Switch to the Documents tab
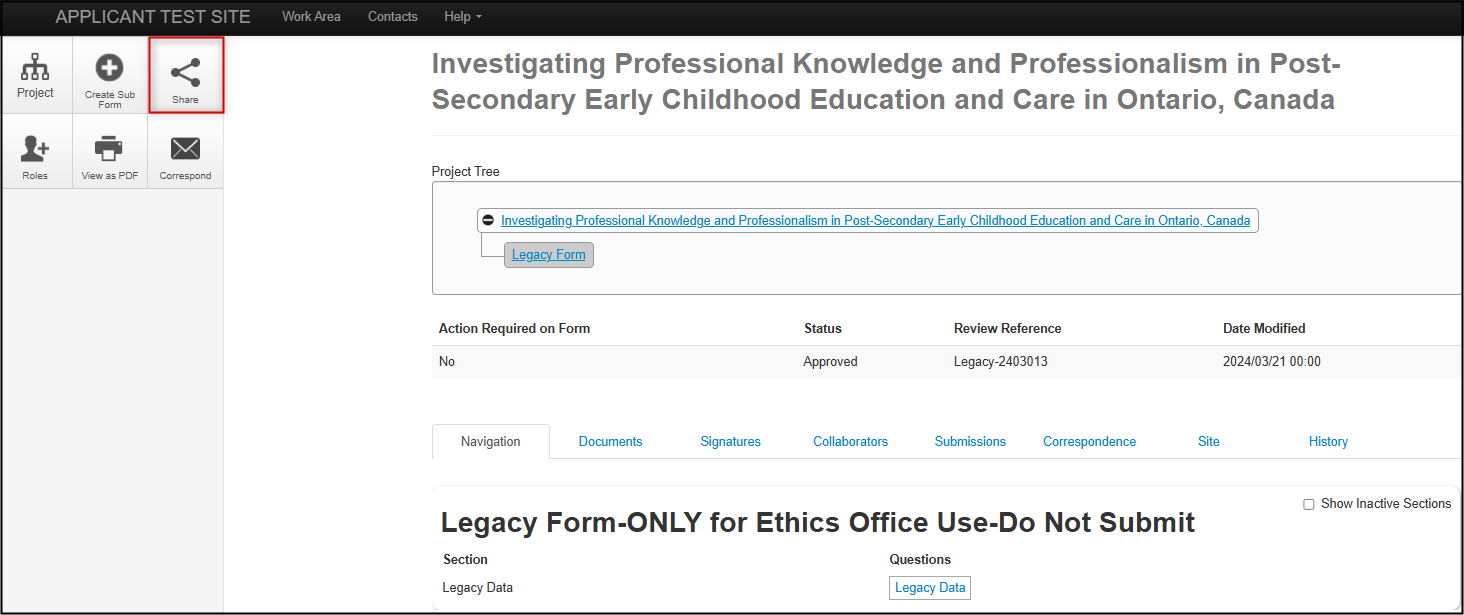Screen dimensions: 1464x615 click(x=610, y=441)
